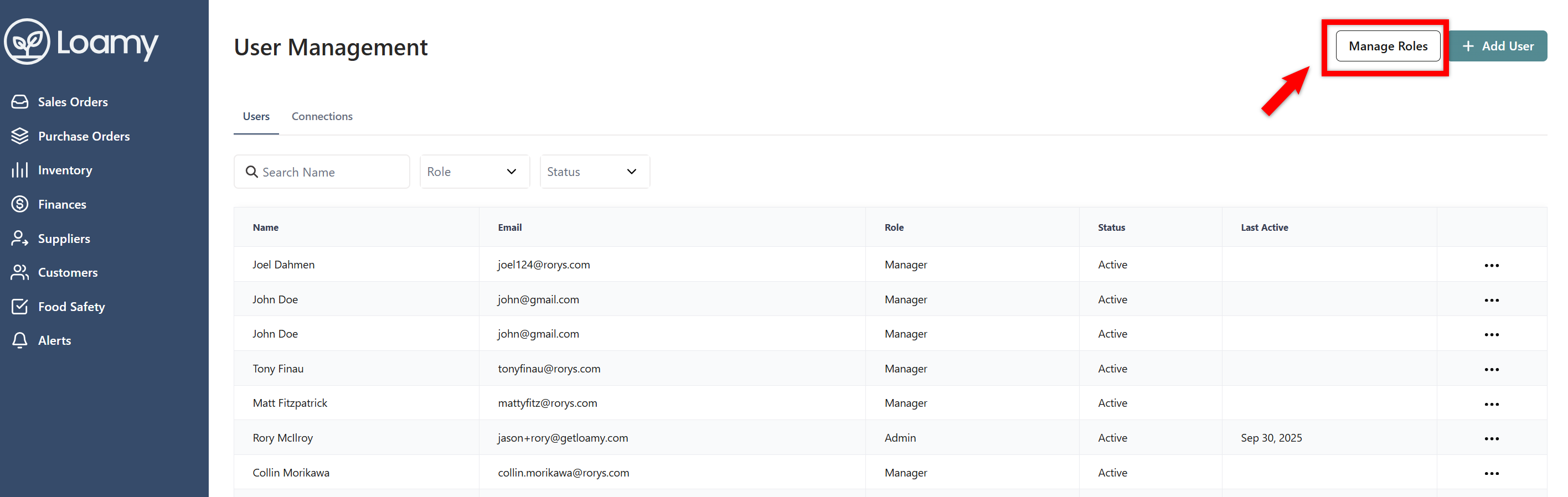The height and width of the screenshot is (497, 1568).
Task: Open Finances dollar icon in sidebar
Action: (x=19, y=204)
